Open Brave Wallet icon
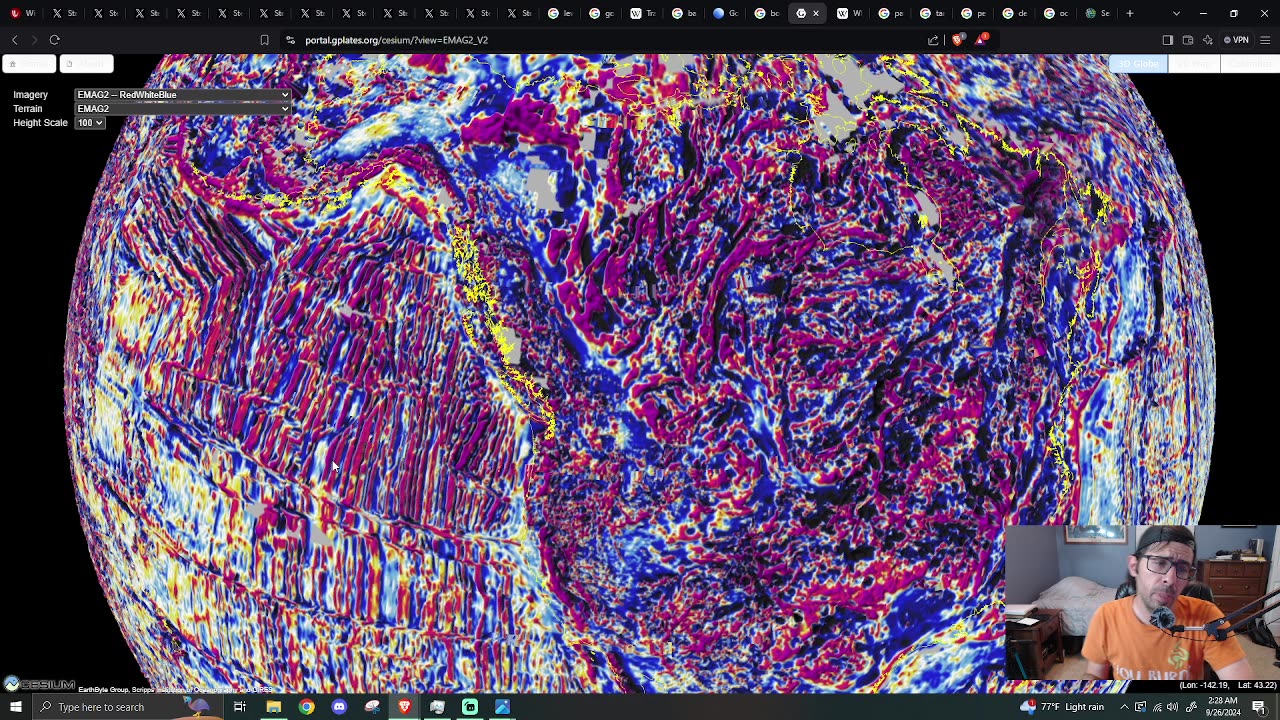Screen dimensions: 1280x720 (x=1188, y=40)
